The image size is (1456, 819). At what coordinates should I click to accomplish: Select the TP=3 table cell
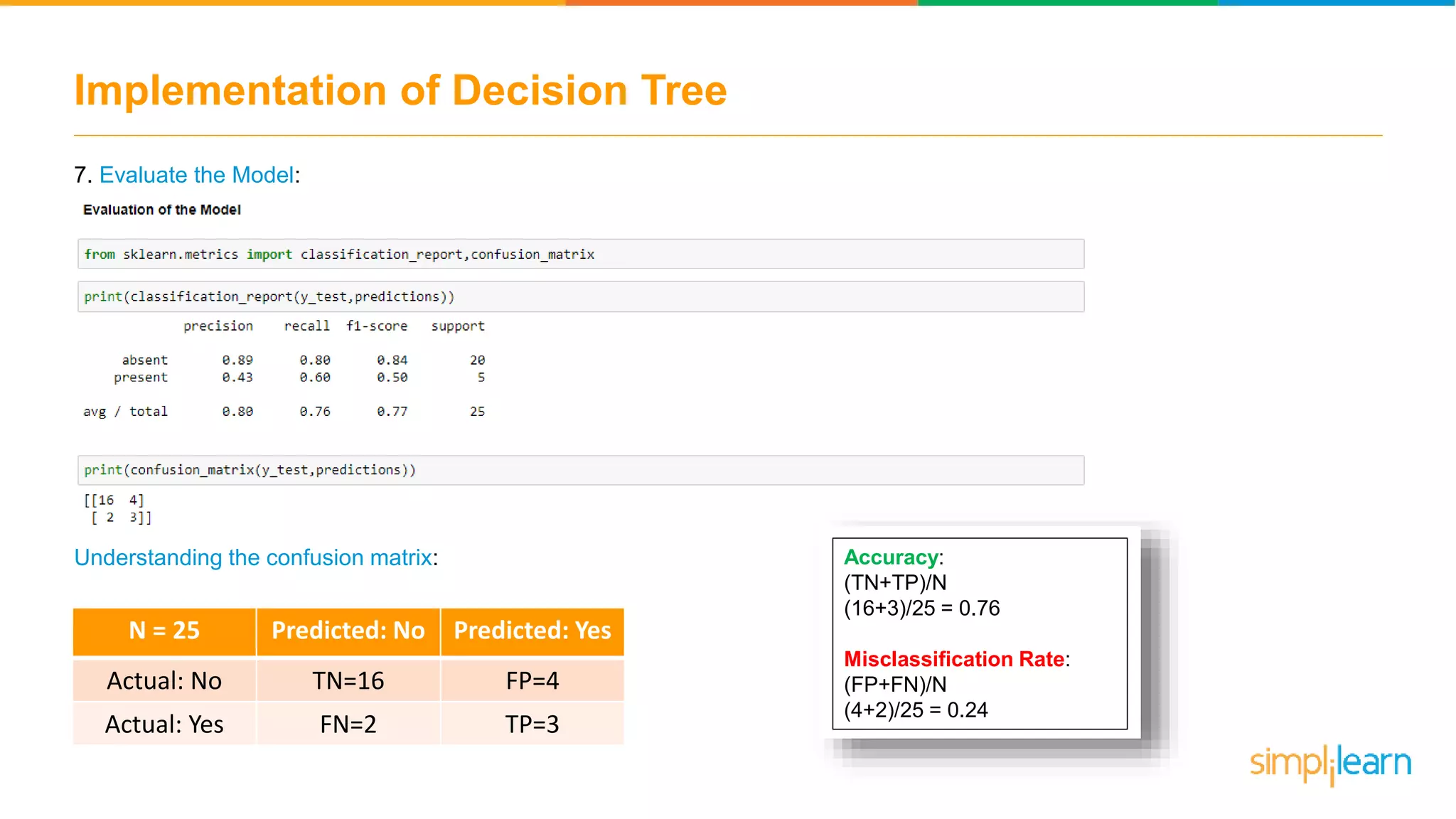click(532, 724)
